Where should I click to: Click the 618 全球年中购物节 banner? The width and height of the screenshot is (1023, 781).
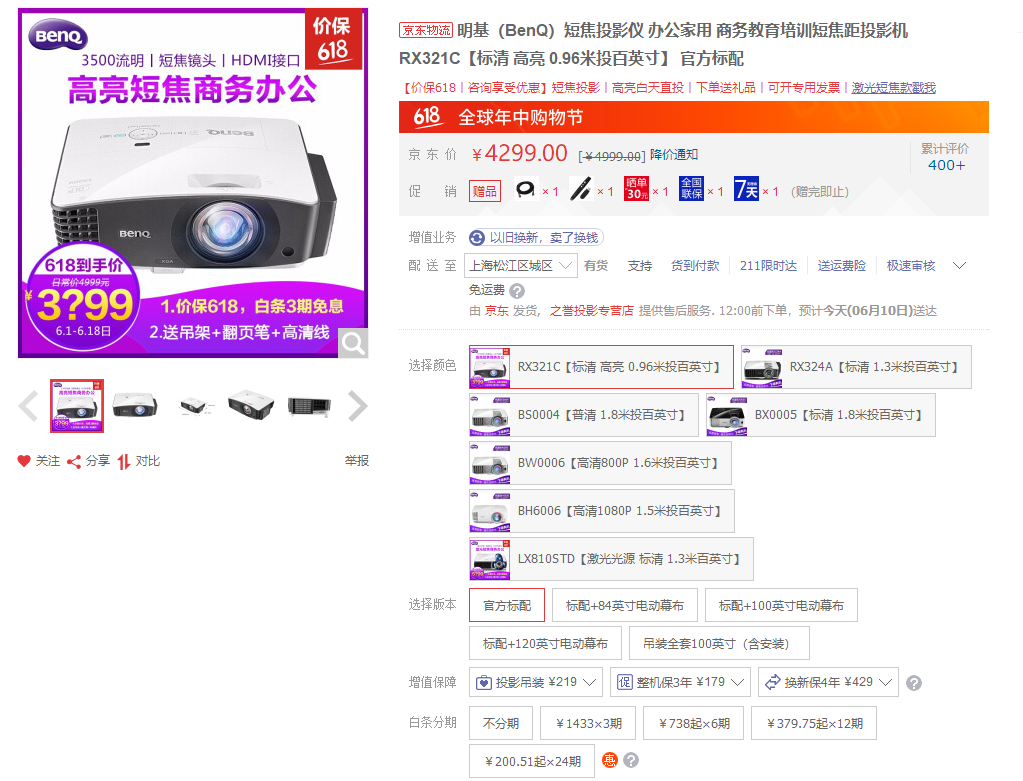(x=694, y=117)
